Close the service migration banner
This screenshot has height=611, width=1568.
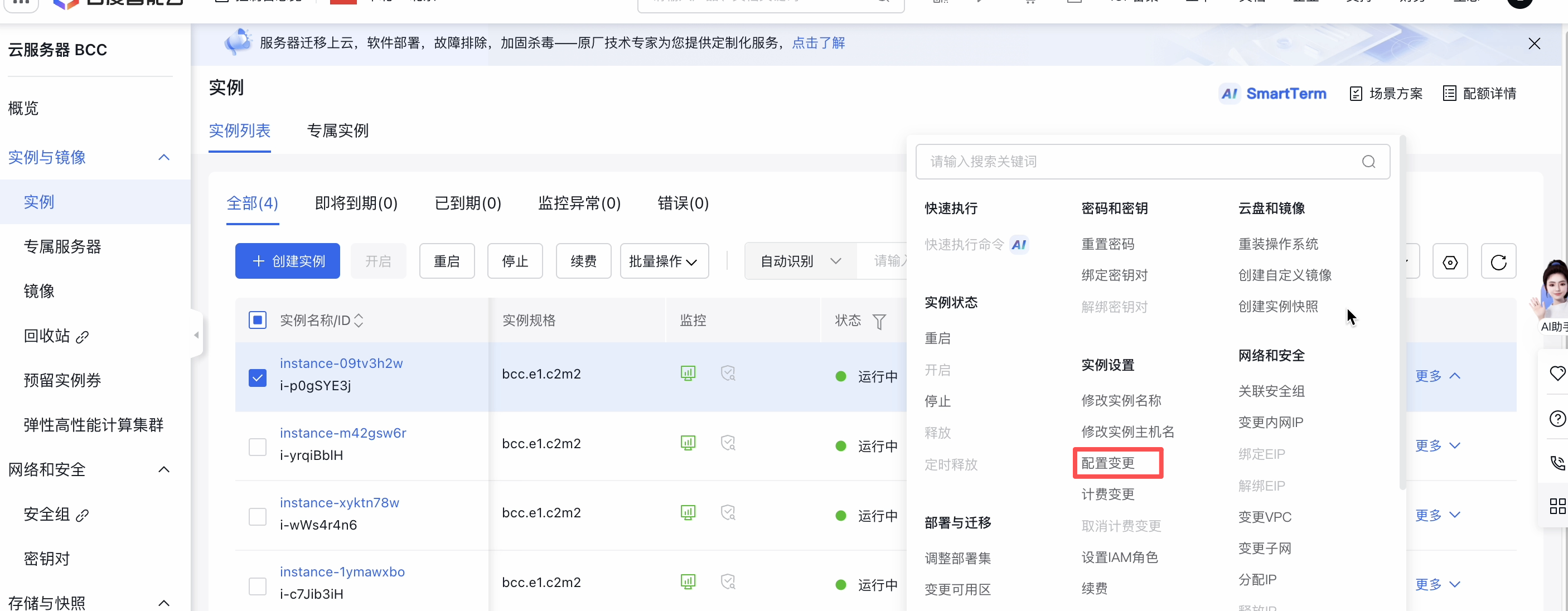coord(1534,44)
